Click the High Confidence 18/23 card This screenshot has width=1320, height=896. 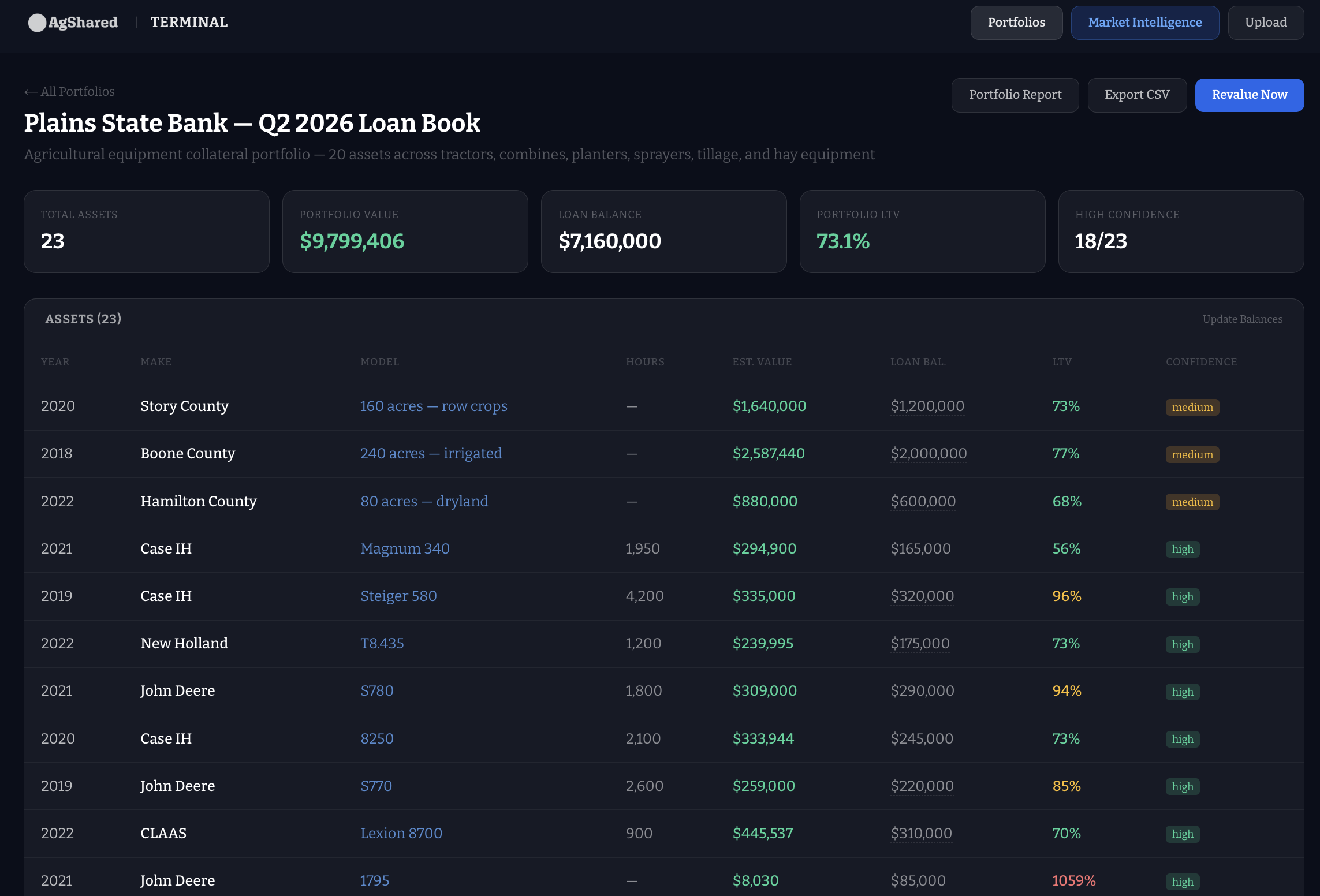tap(1181, 232)
